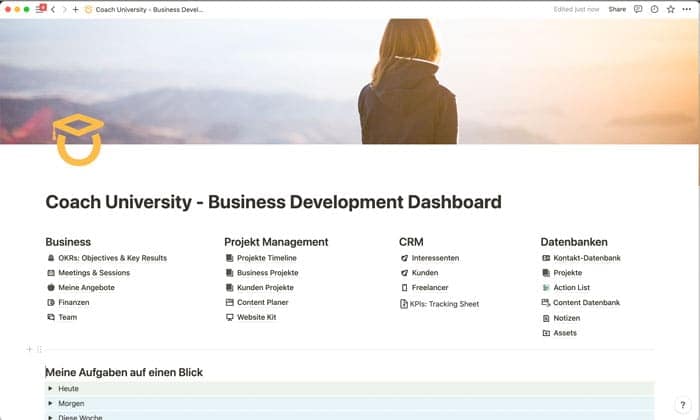Open the Kontakt-Datenbank page
The width and height of the screenshot is (700, 420).
point(586,258)
